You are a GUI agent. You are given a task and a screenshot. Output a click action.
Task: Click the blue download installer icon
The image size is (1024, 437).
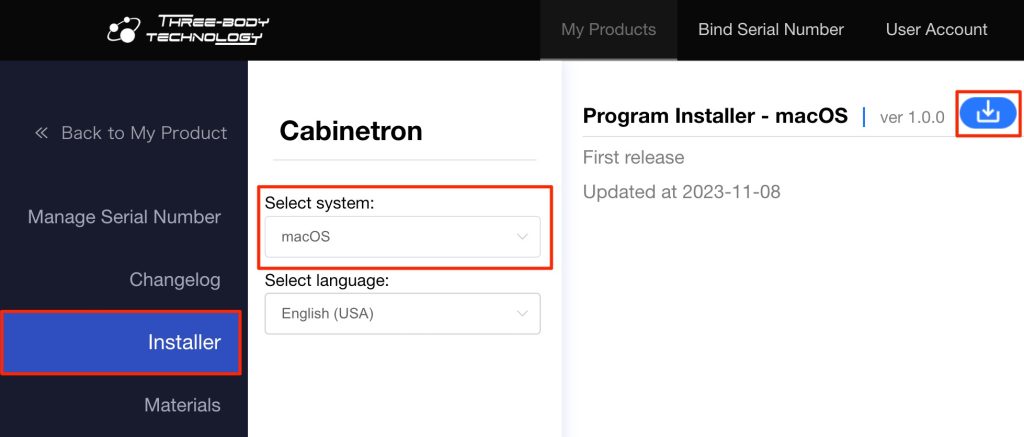click(988, 114)
